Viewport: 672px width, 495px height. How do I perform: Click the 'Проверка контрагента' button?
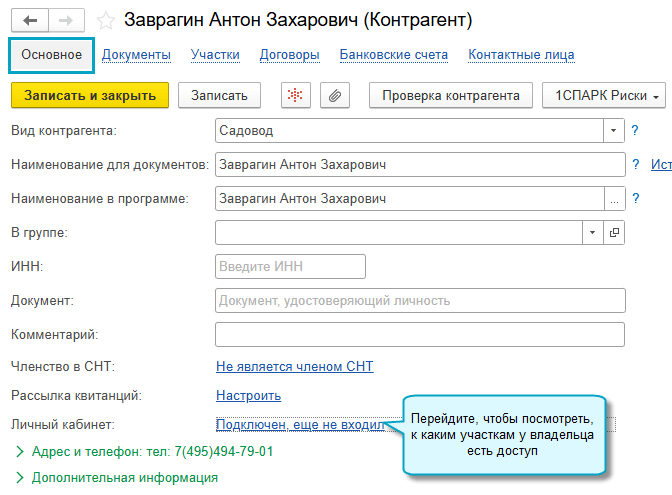[450, 95]
